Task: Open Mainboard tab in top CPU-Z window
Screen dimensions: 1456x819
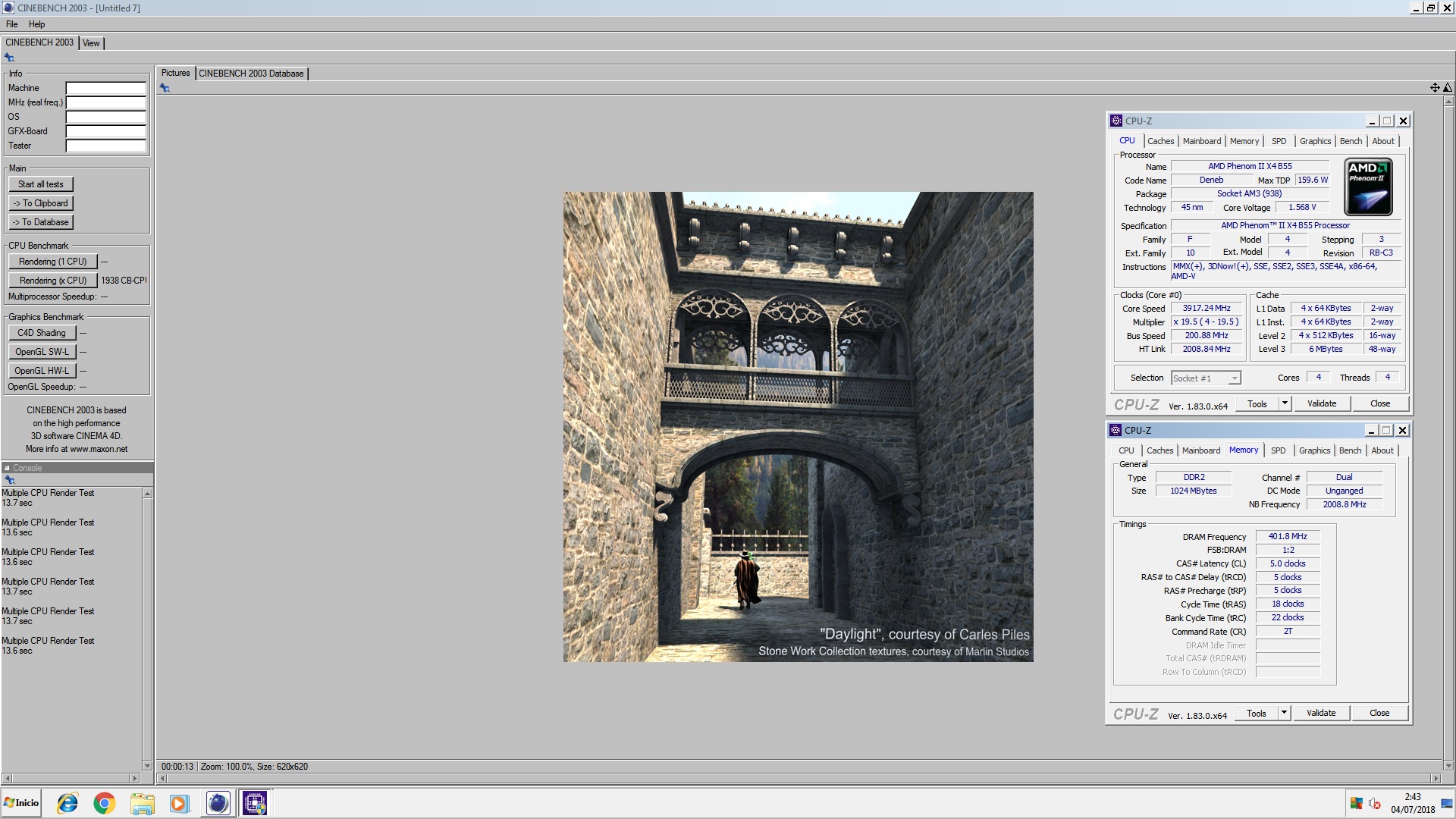Action: point(1202,141)
